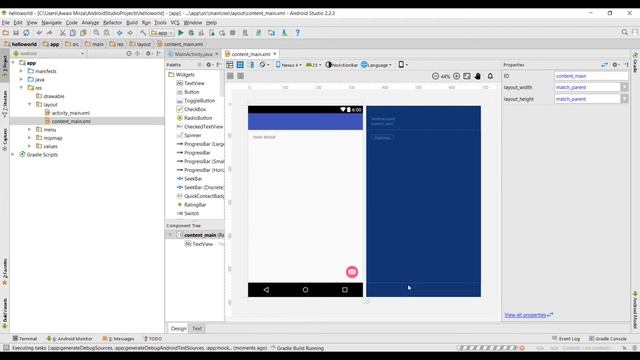Viewport: 640px width, 360px height.
Task: Stop Gradle build with red cancel icon
Action: click(x=522, y=348)
